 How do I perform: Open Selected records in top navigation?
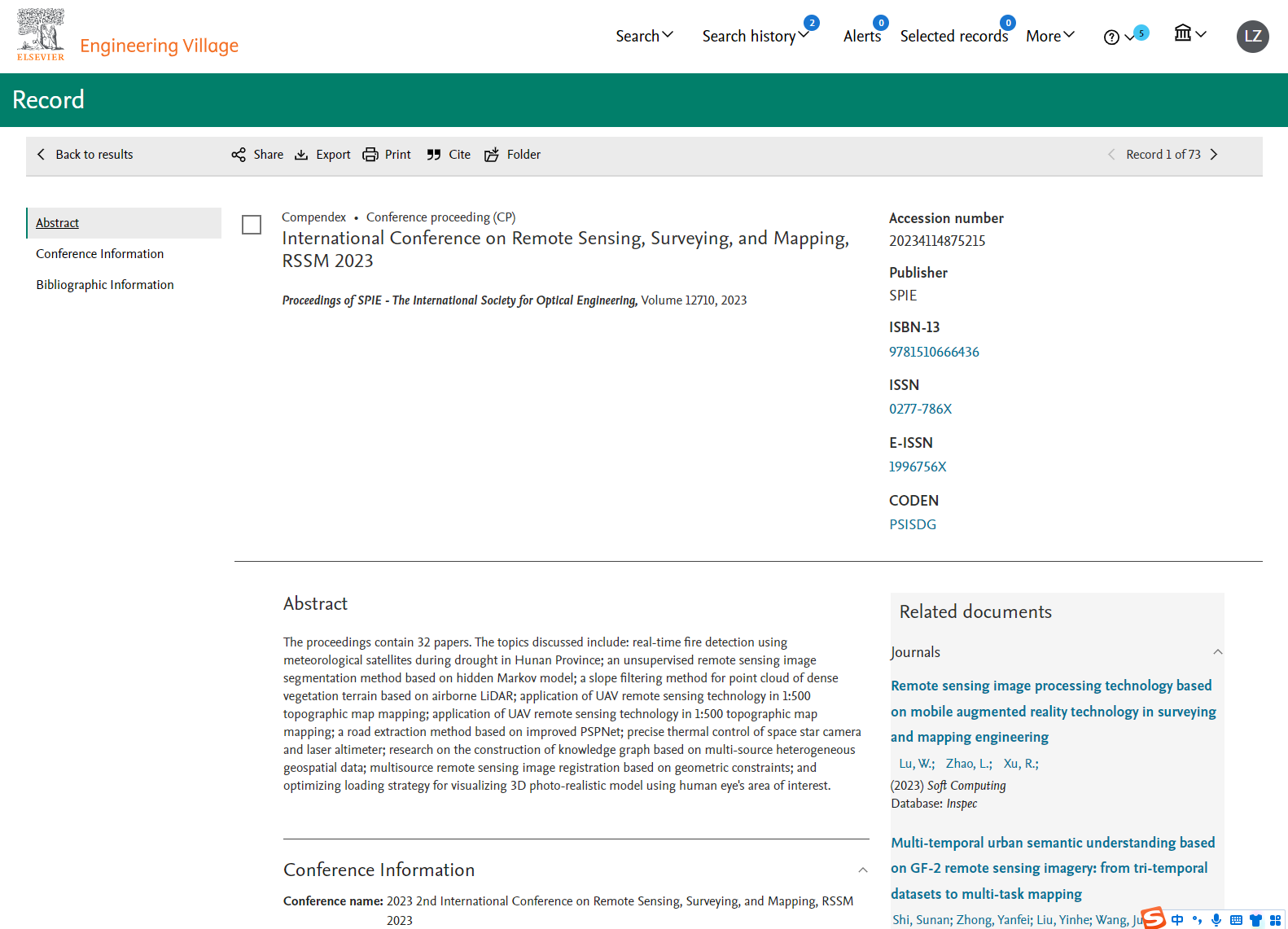coord(953,36)
